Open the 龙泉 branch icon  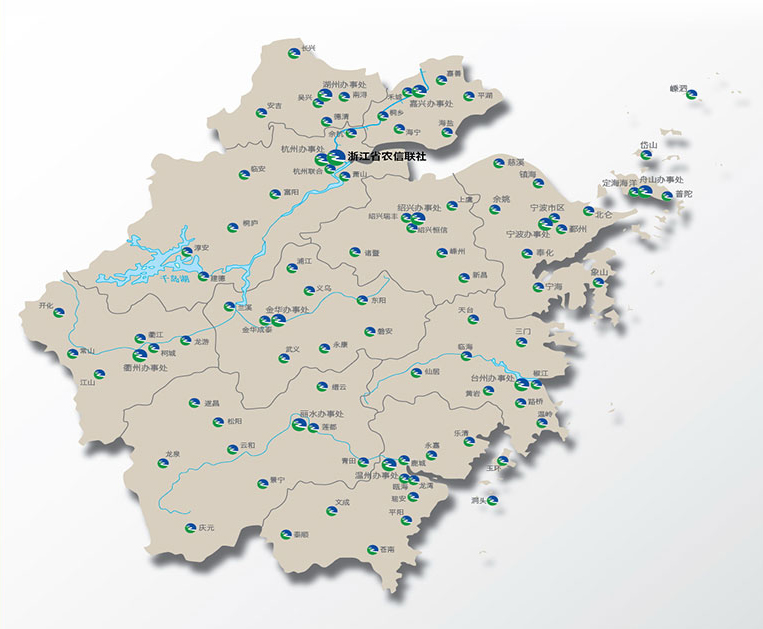coord(163,463)
